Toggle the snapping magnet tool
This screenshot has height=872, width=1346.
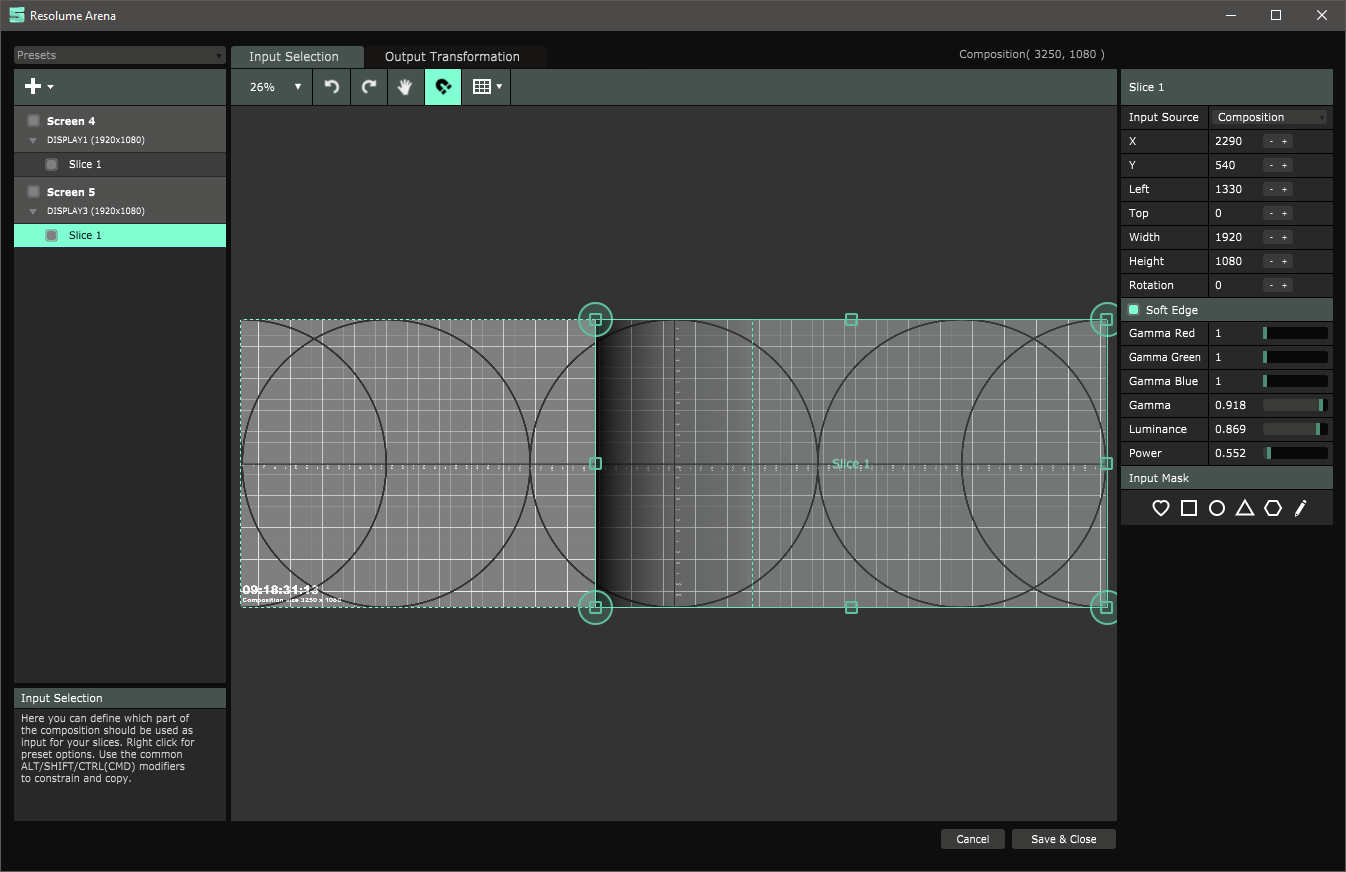tap(443, 87)
